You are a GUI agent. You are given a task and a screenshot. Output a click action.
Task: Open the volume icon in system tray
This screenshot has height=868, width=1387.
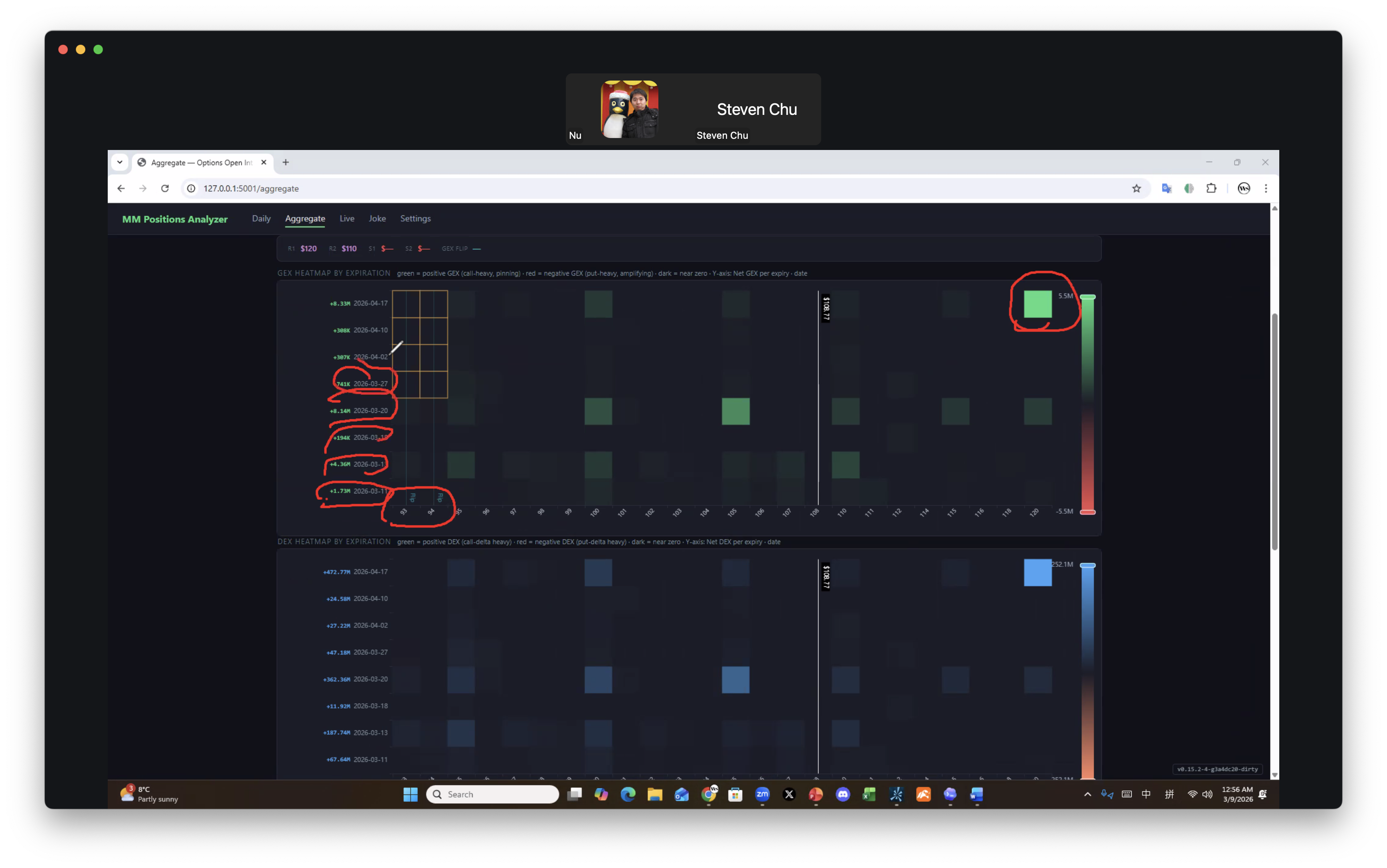[x=1207, y=795]
